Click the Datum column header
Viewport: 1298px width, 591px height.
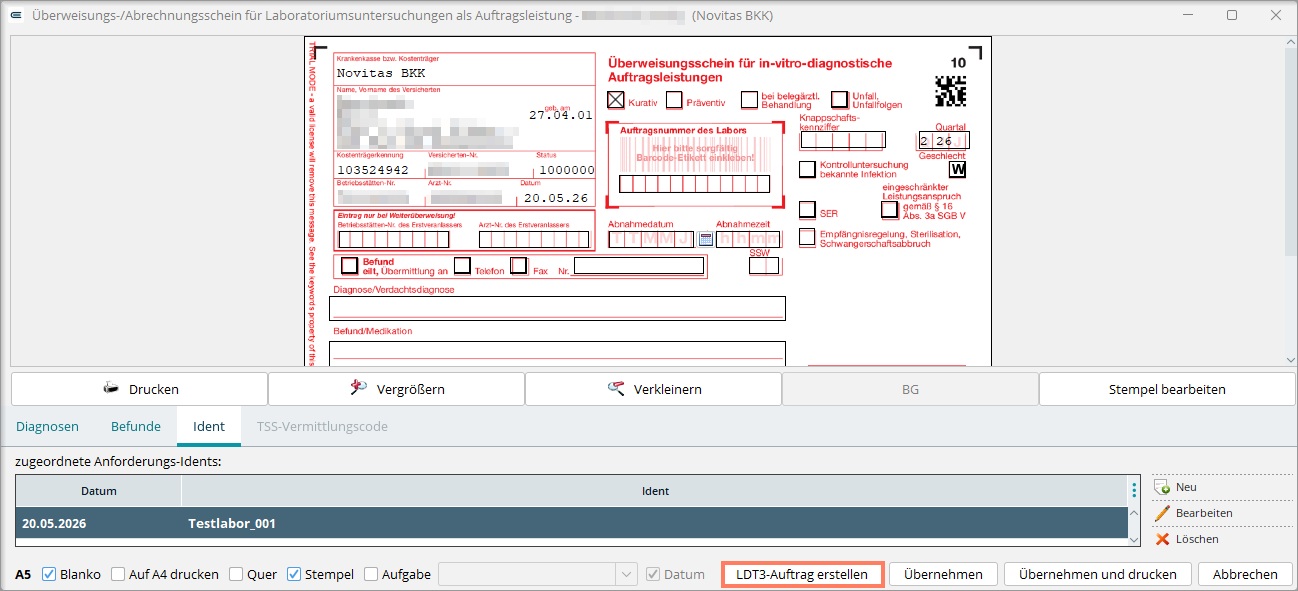tap(99, 491)
